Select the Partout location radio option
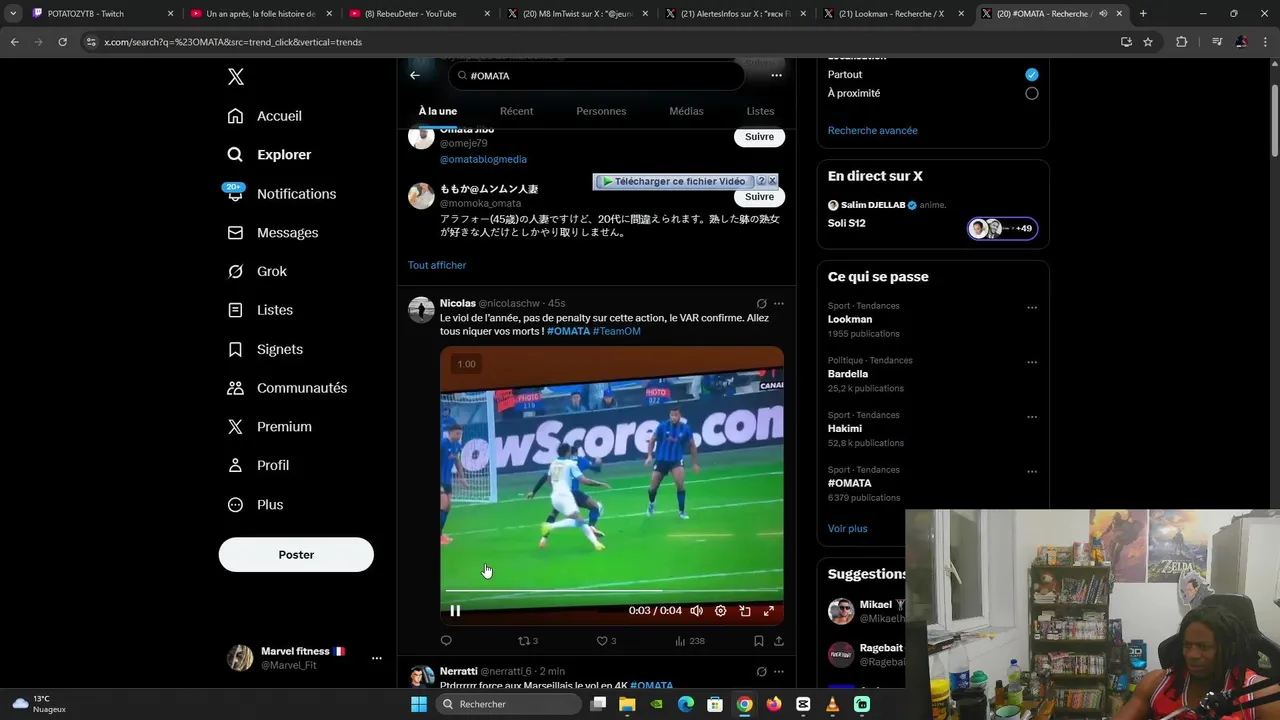Viewport: 1280px width, 720px height. (1031, 75)
